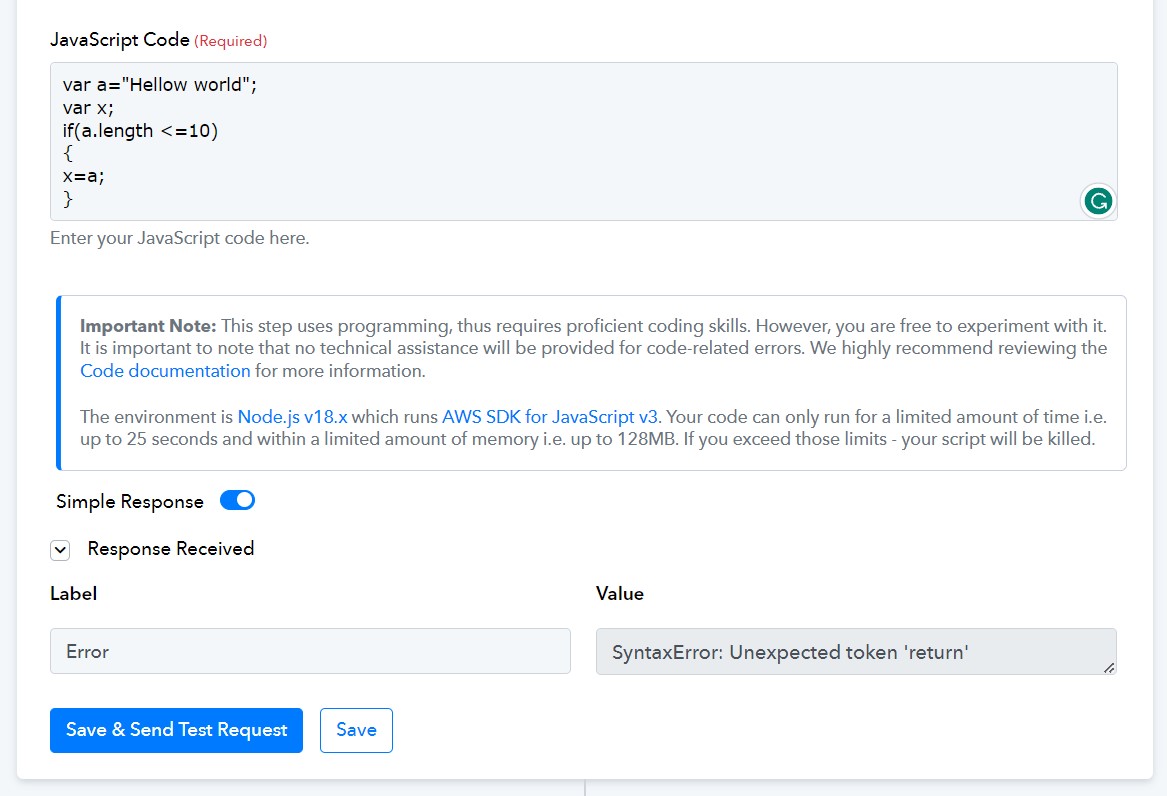1167x796 pixels.
Task: Toggle the Simple Response switch
Action: [x=237, y=501]
